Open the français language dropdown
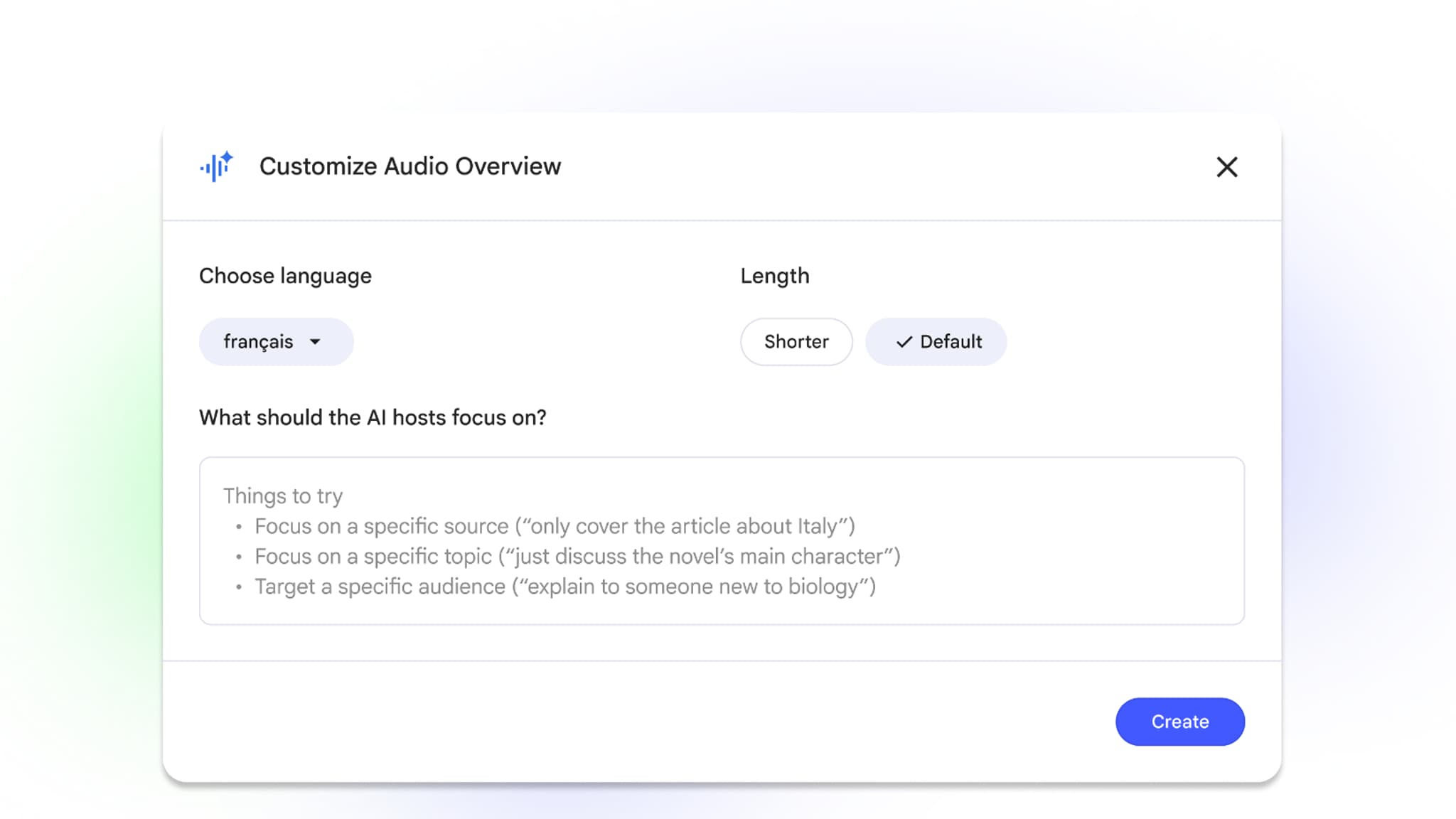Image resolution: width=1456 pixels, height=819 pixels. (x=276, y=342)
